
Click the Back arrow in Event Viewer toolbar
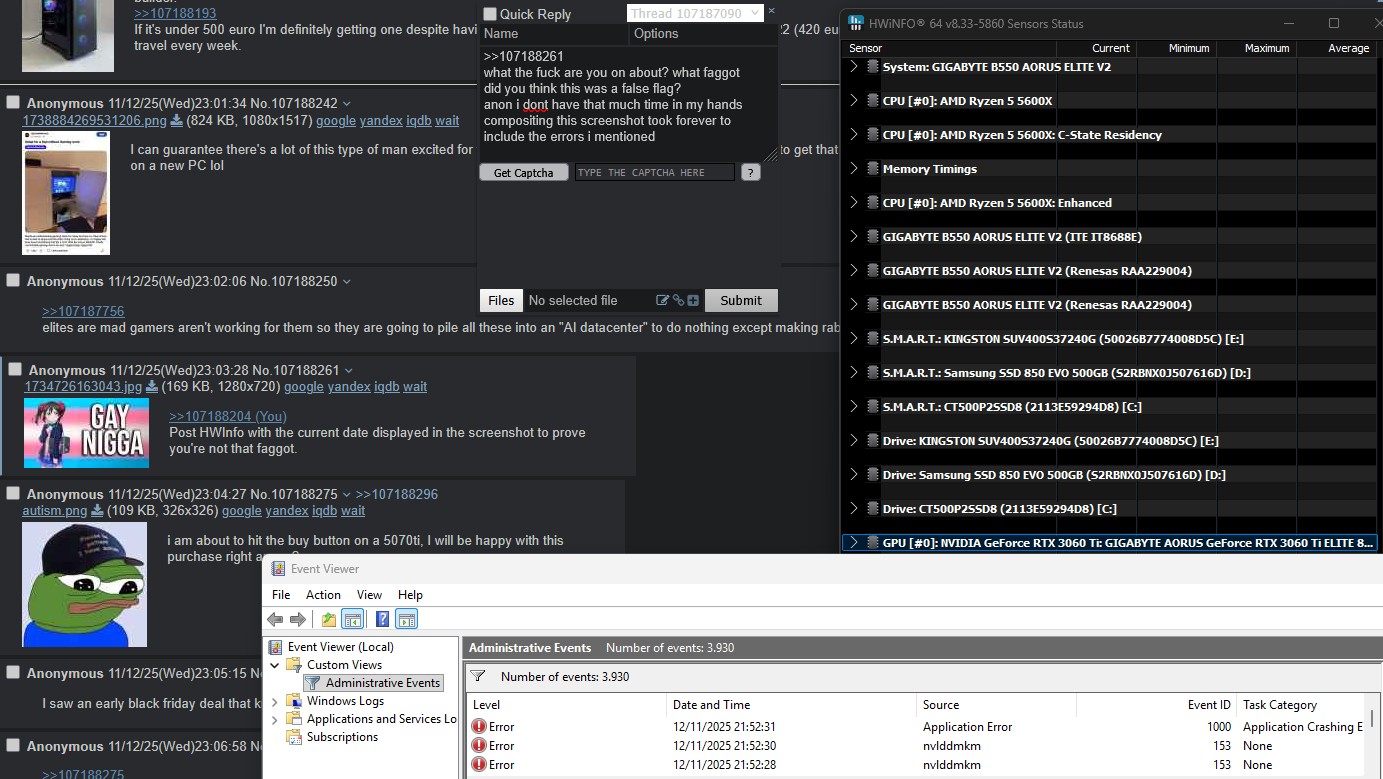(x=275, y=620)
